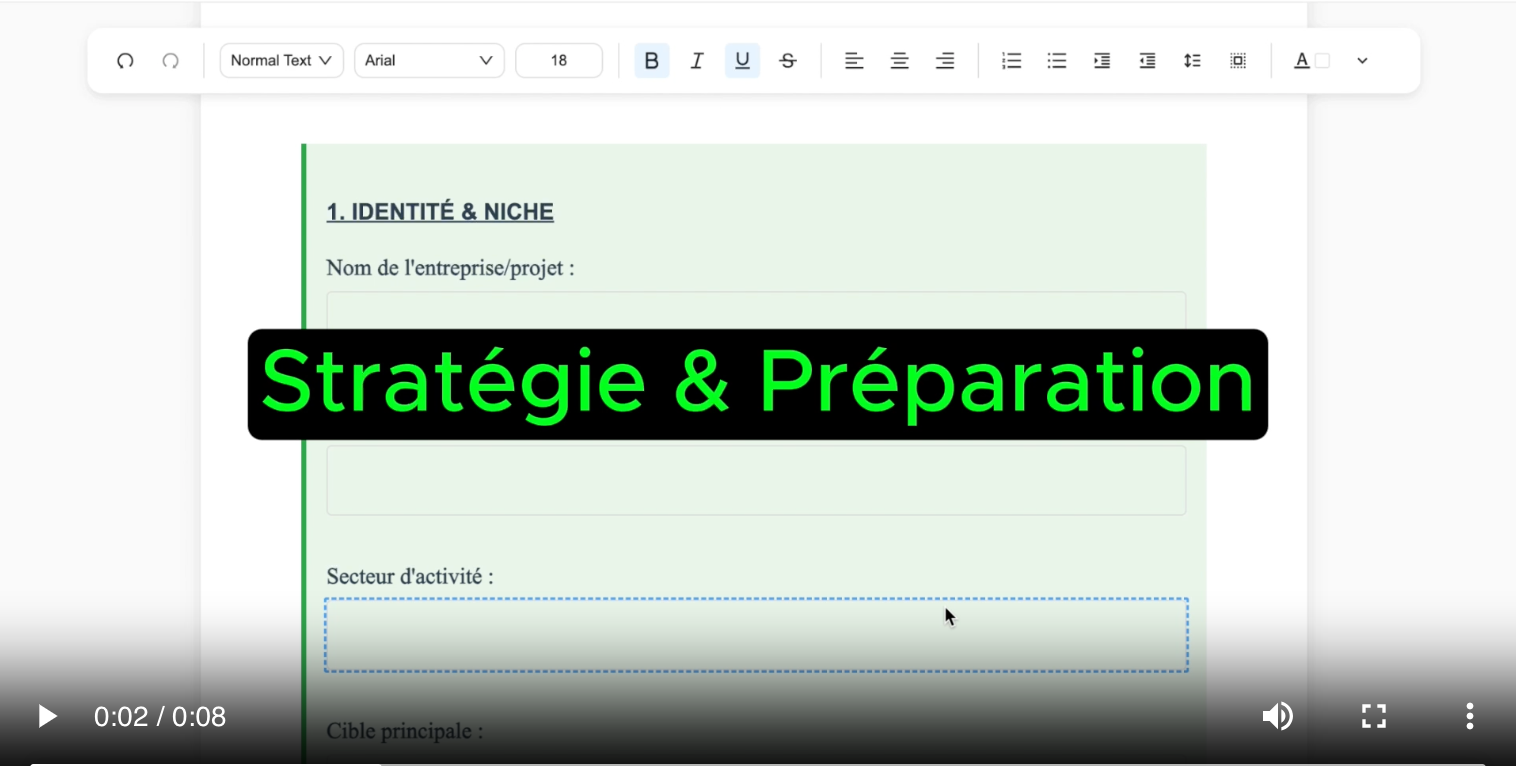This screenshot has width=1516, height=766.
Task: Insert a numbered list
Action: point(1011,61)
